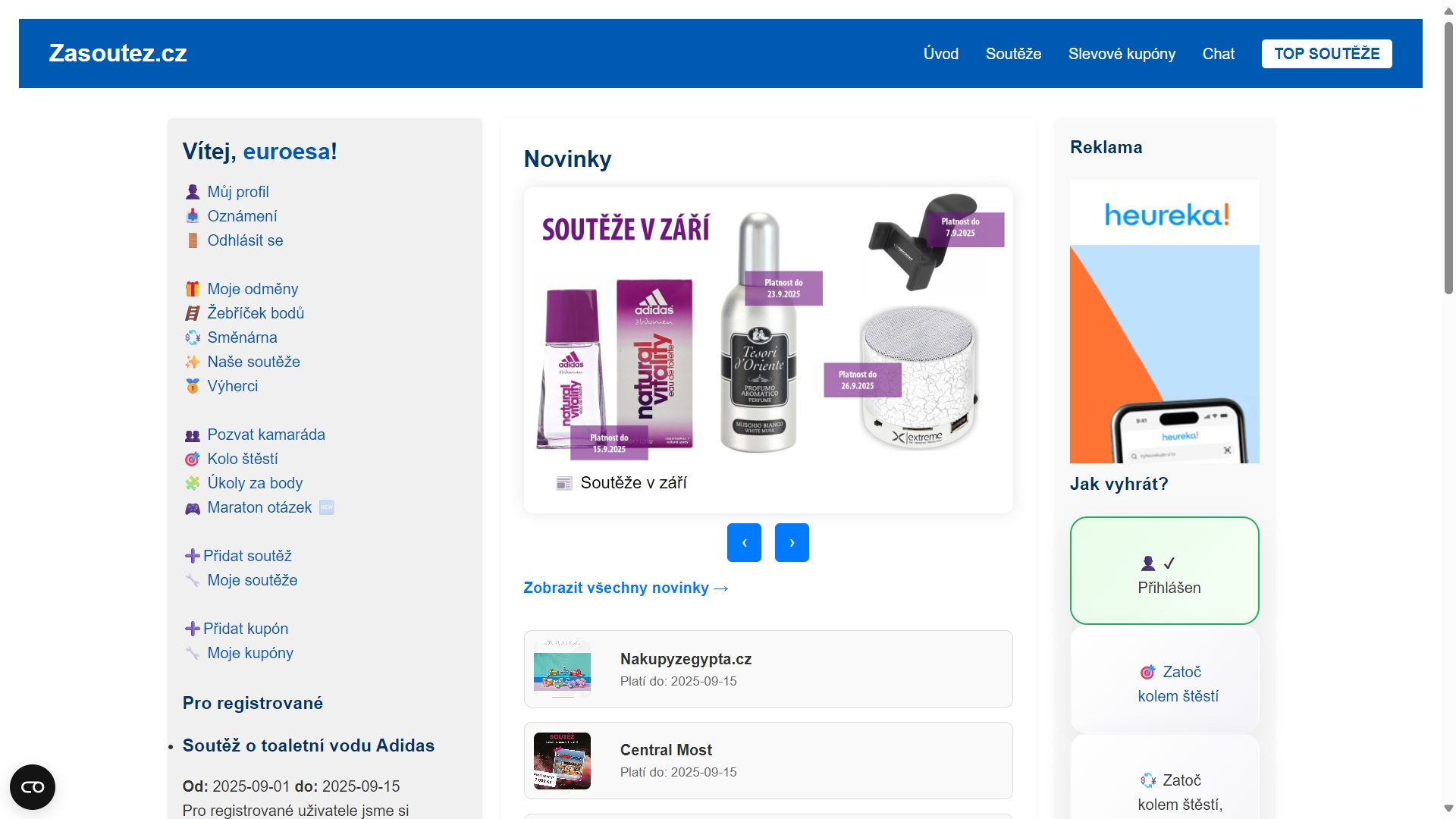1456x819 pixels.
Task: Click Odhlásit se to log out
Action: pos(245,240)
